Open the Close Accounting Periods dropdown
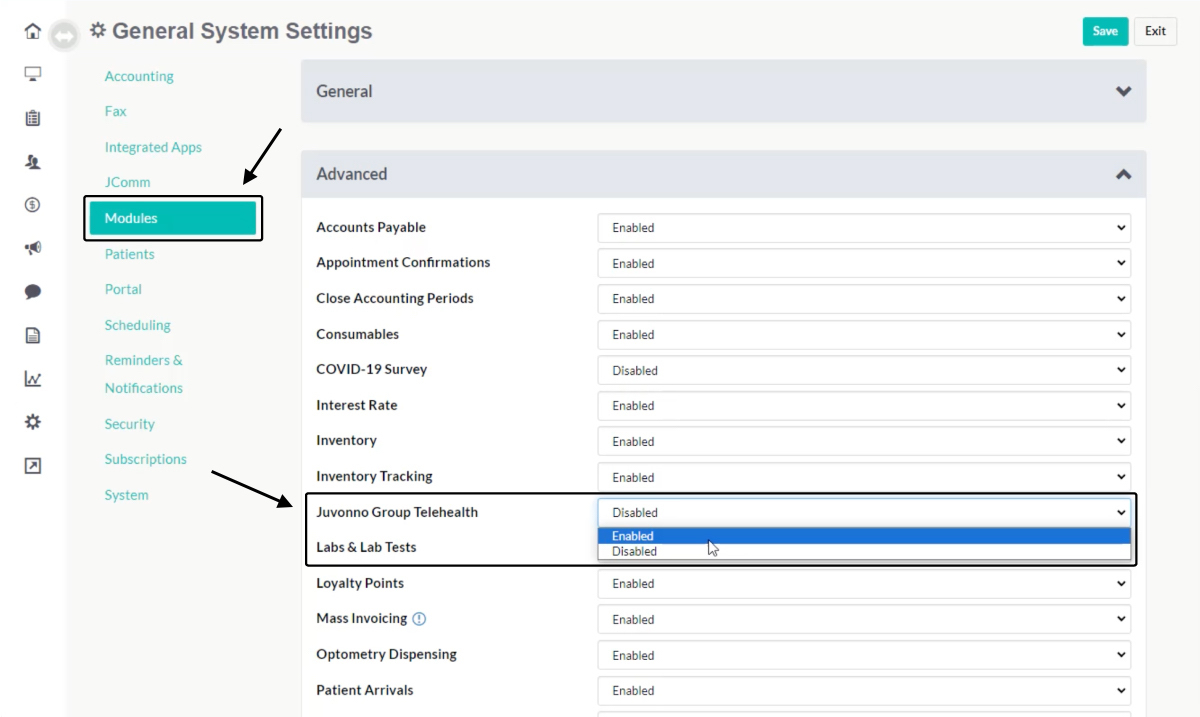This screenshot has width=1200, height=717. tap(864, 299)
